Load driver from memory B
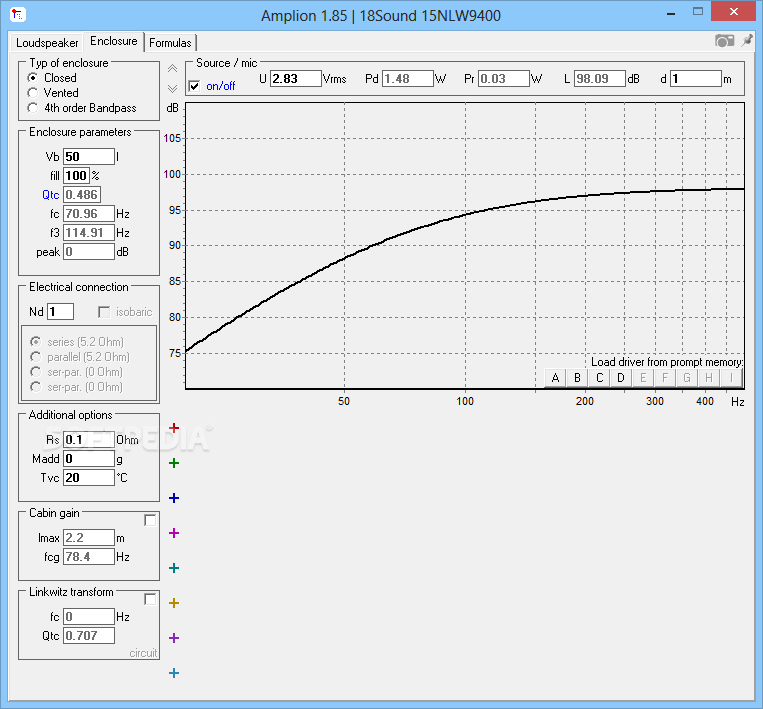This screenshot has width=763, height=709. point(577,378)
